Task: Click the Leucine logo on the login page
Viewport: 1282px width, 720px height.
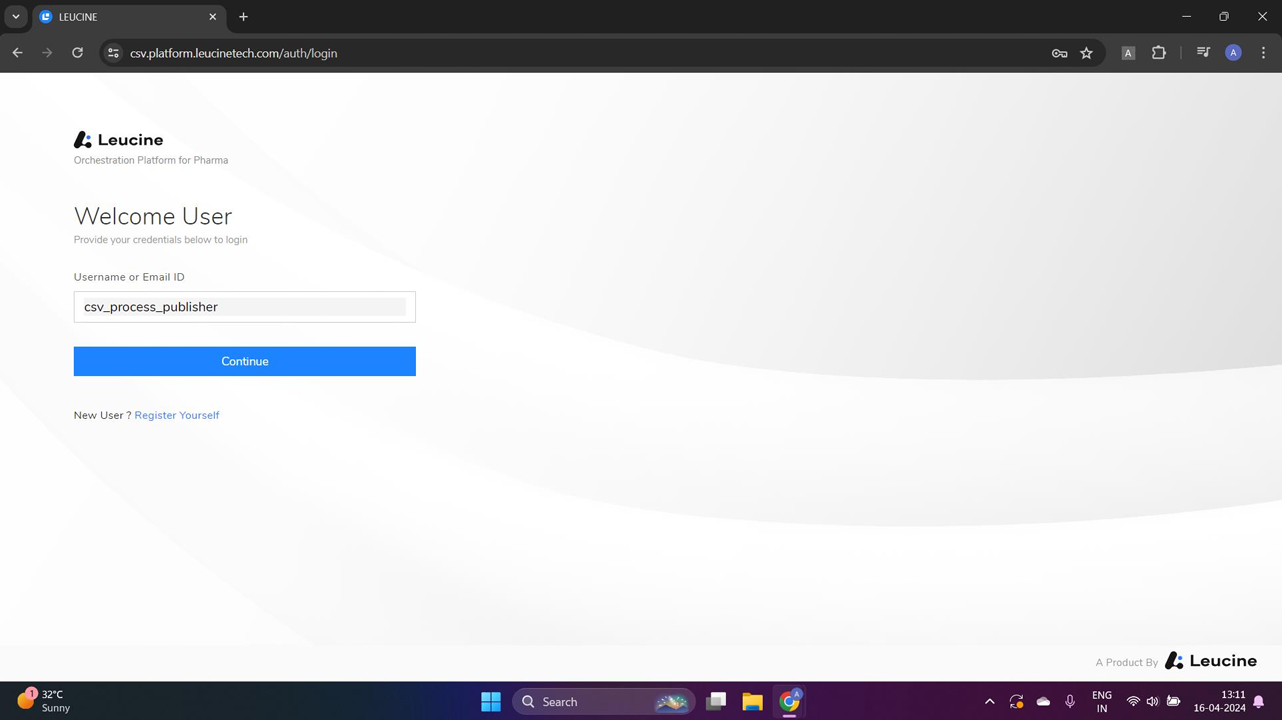Action: click(x=118, y=139)
